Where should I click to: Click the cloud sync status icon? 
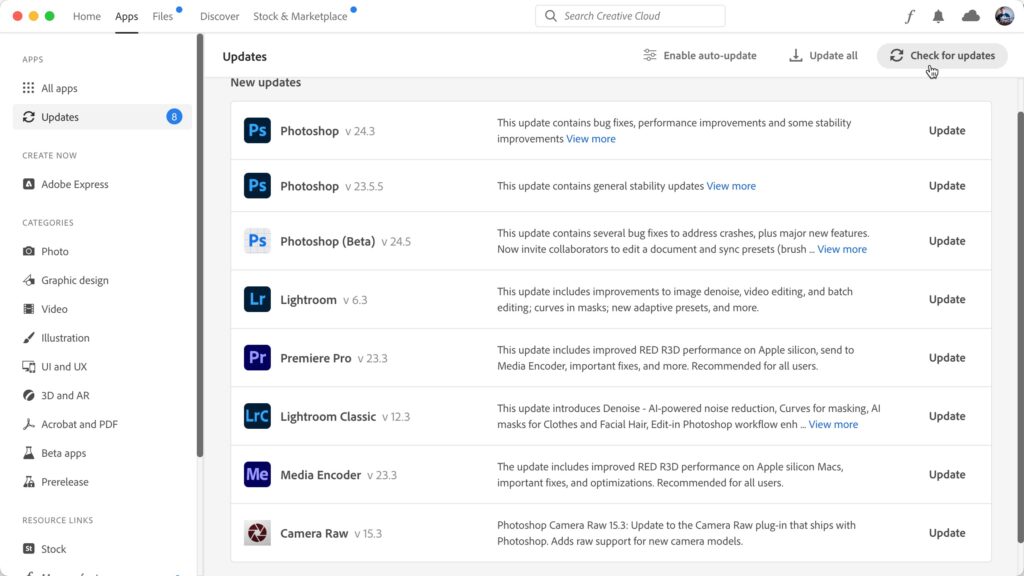coord(970,16)
